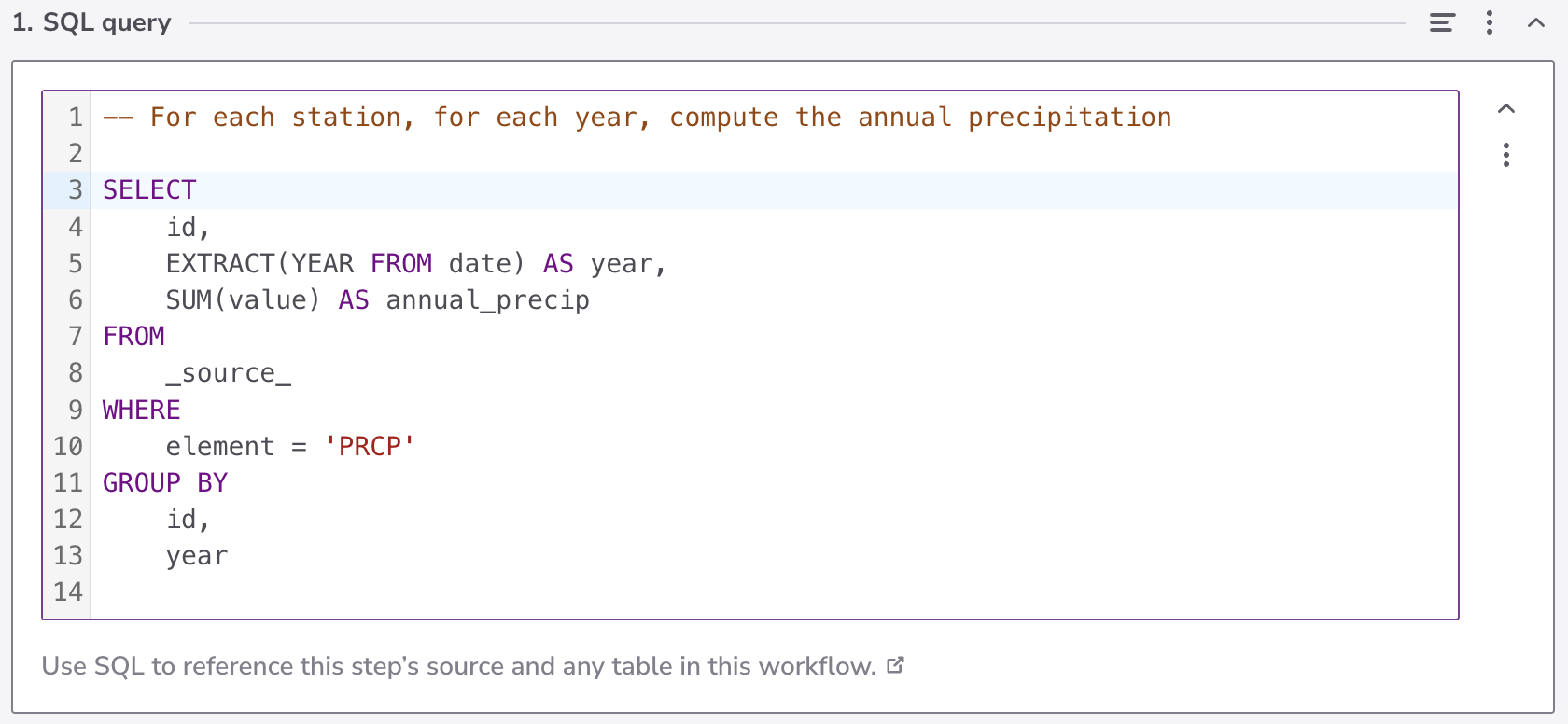Click line number 3 in the gutter

click(75, 190)
